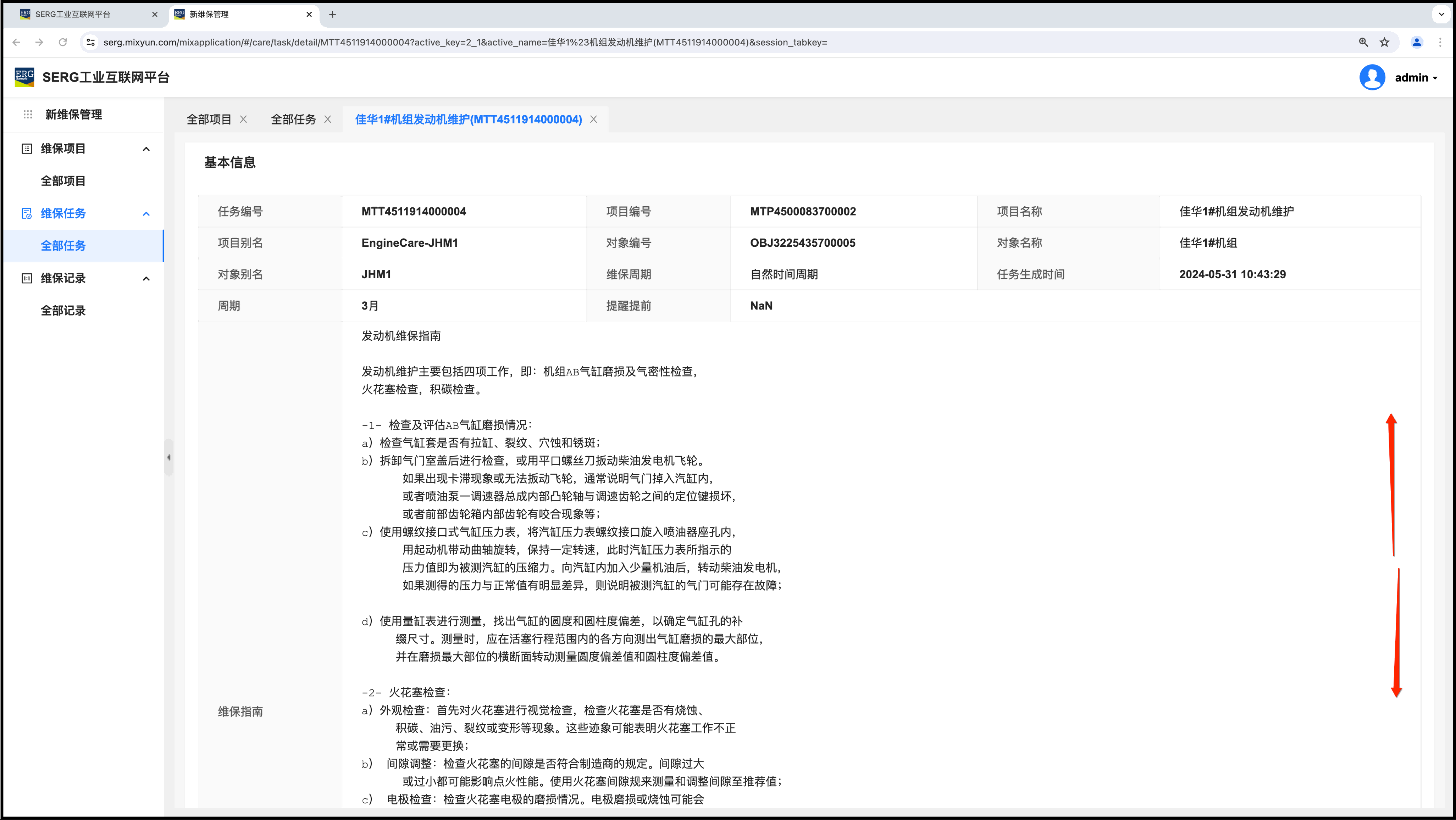Close the 佳华1#机组发动机维护 tab

pos(593,120)
